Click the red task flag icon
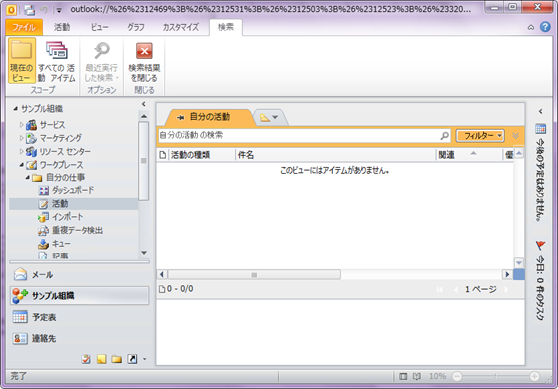Image resolution: width=558 pixels, height=389 pixels. (x=541, y=245)
